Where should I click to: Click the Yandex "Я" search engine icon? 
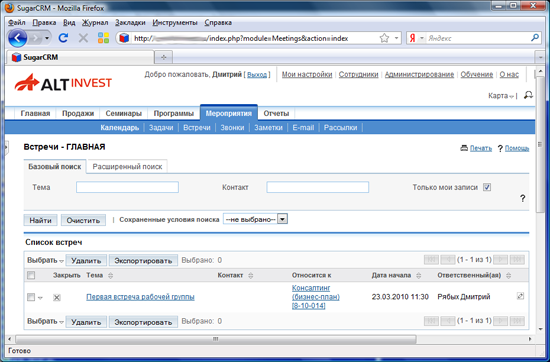point(412,38)
